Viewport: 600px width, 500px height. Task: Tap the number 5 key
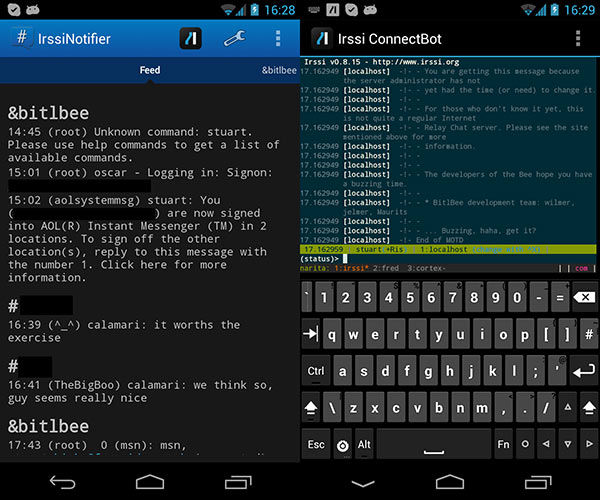coord(410,297)
